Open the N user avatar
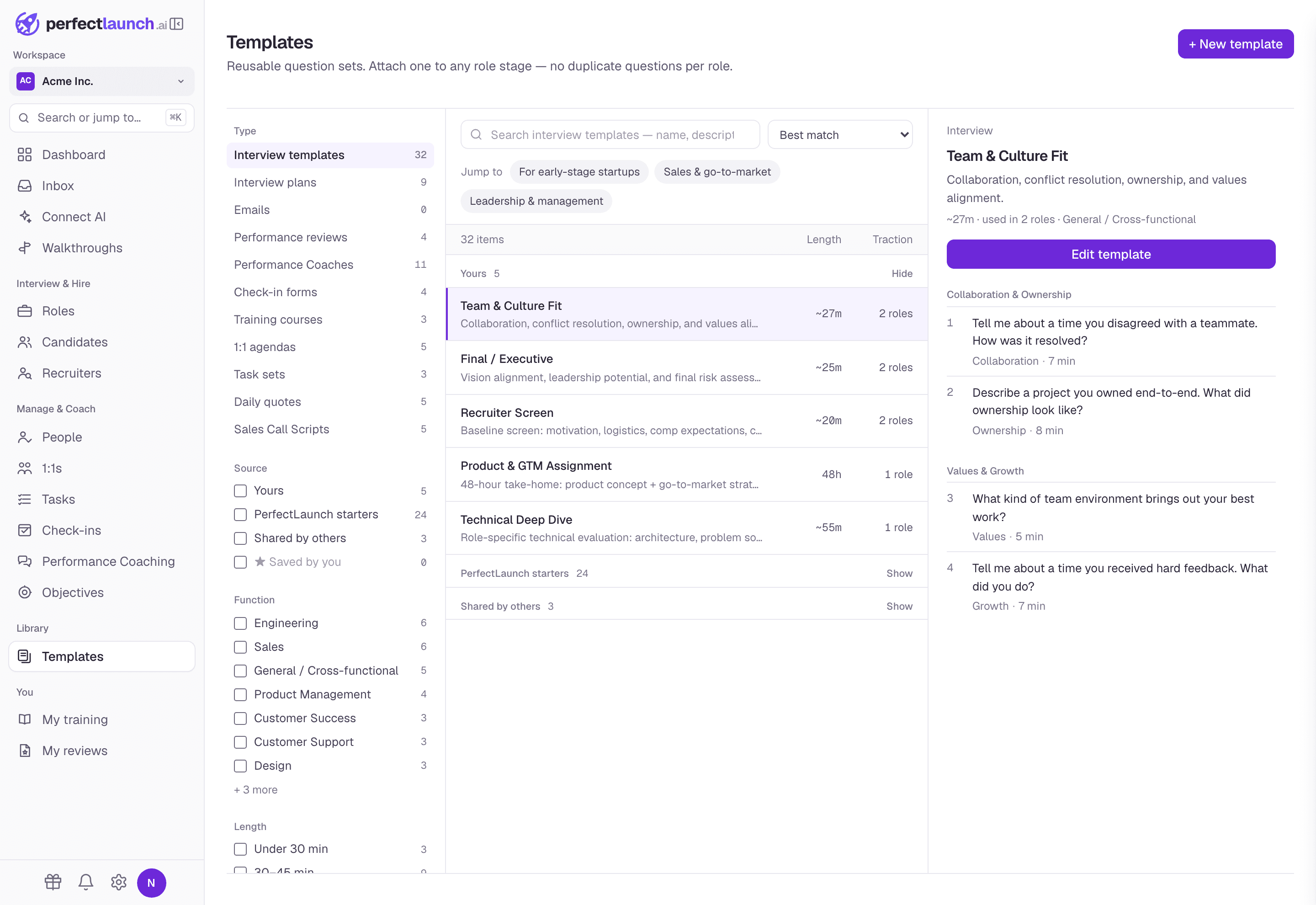The image size is (1316, 905). [x=151, y=883]
